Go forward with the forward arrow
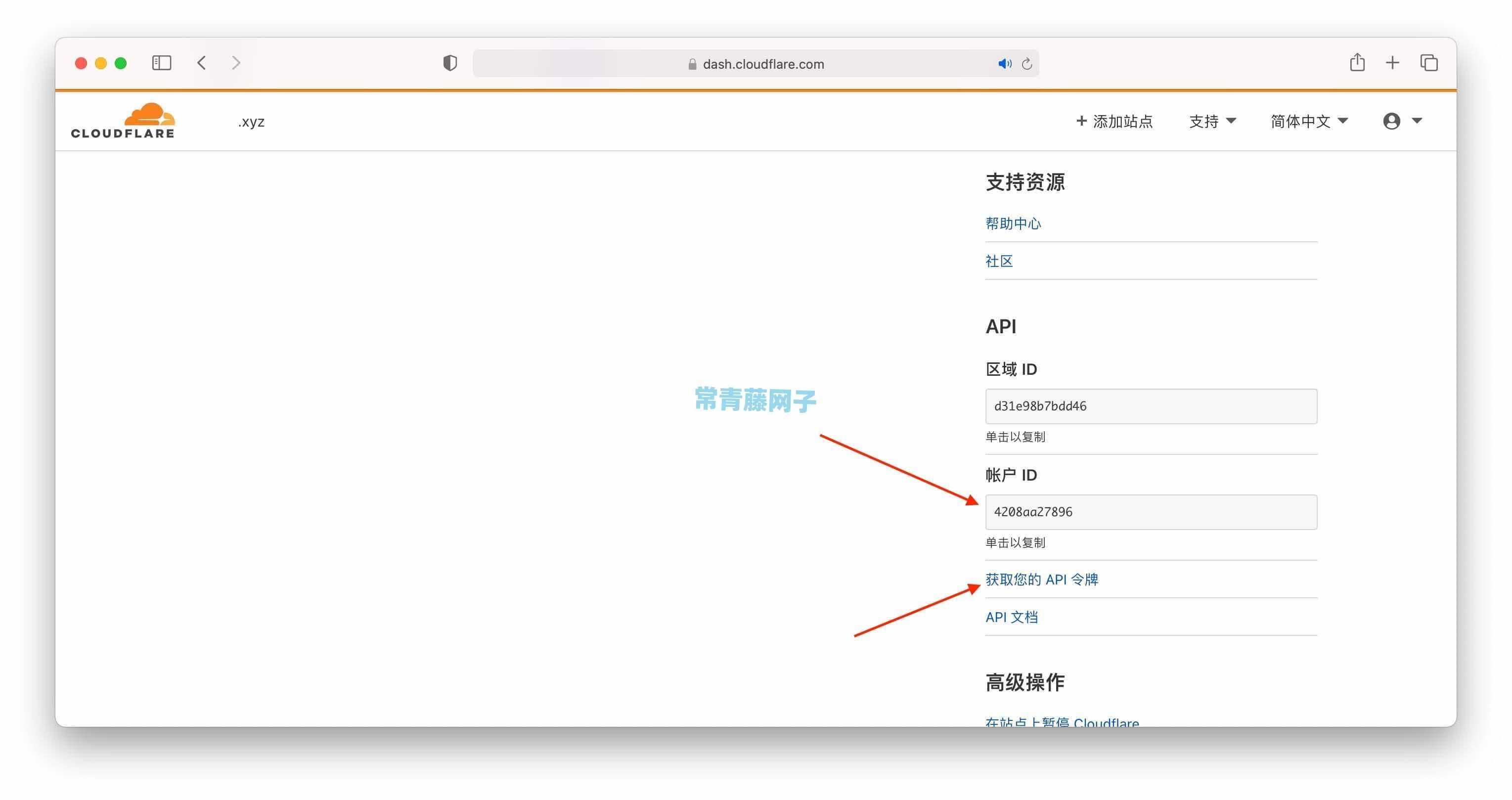 (x=236, y=63)
